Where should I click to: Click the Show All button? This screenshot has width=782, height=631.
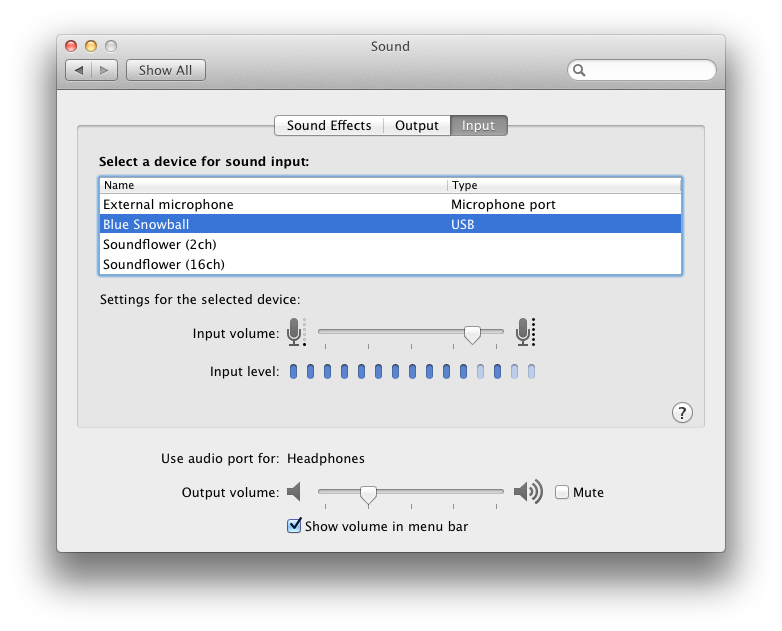166,70
